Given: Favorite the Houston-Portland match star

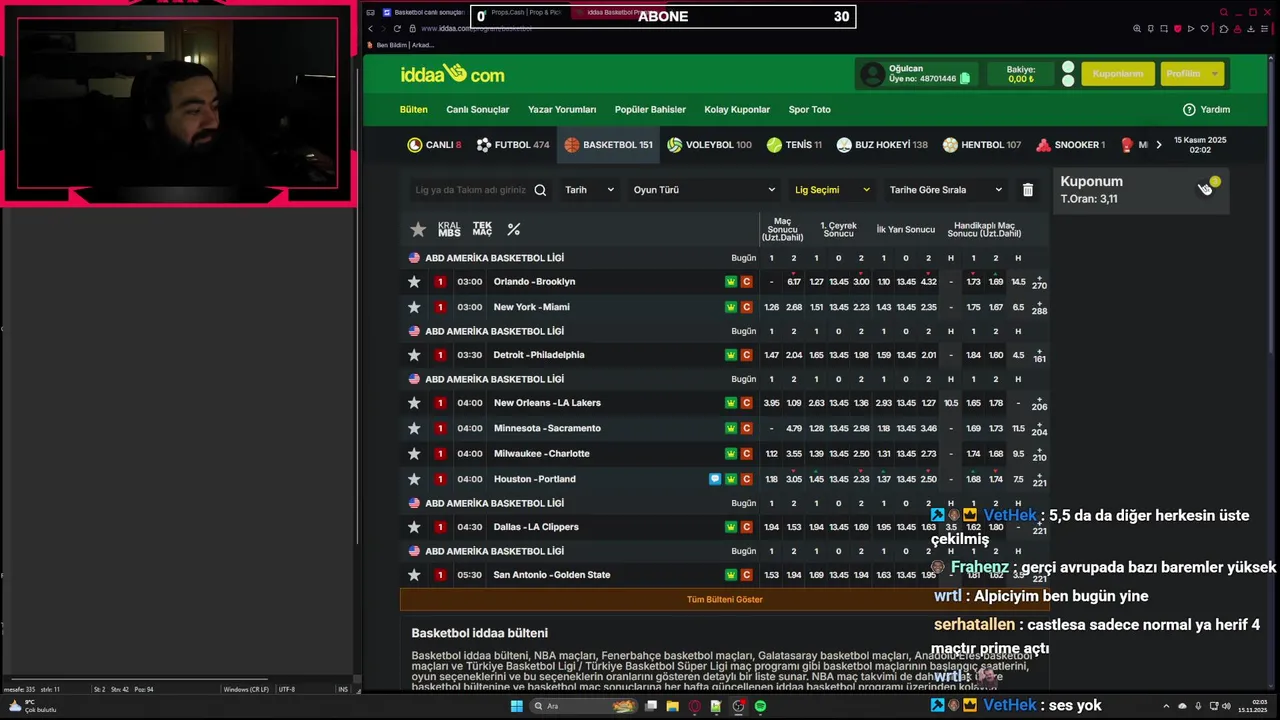Looking at the screenshot, I should pos(414,479).
